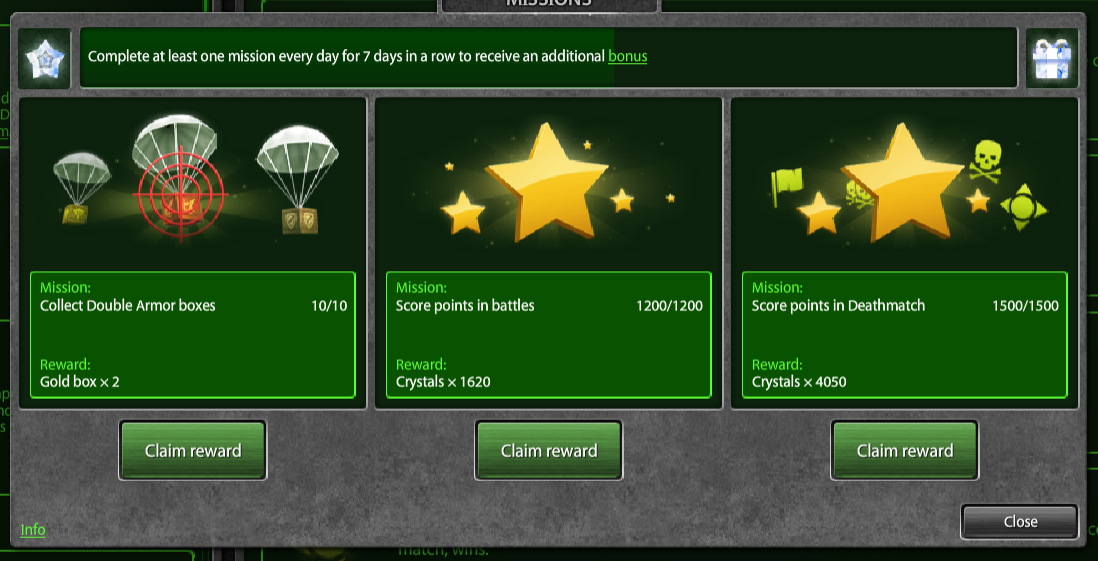Open the Info link
Viewport: 1098px width, 561px height.
[33, 529]
